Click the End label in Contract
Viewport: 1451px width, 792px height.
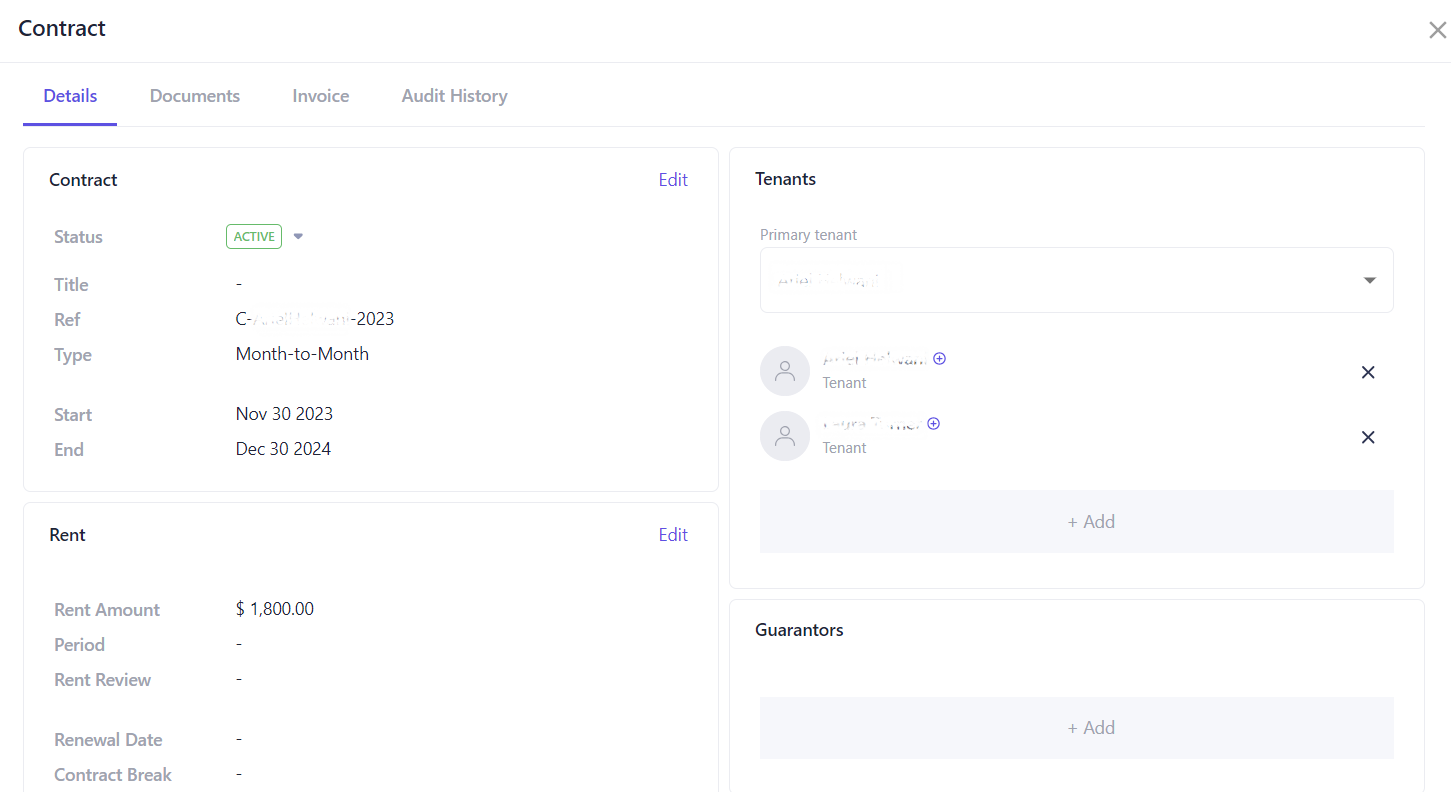[x=69, y=450]
